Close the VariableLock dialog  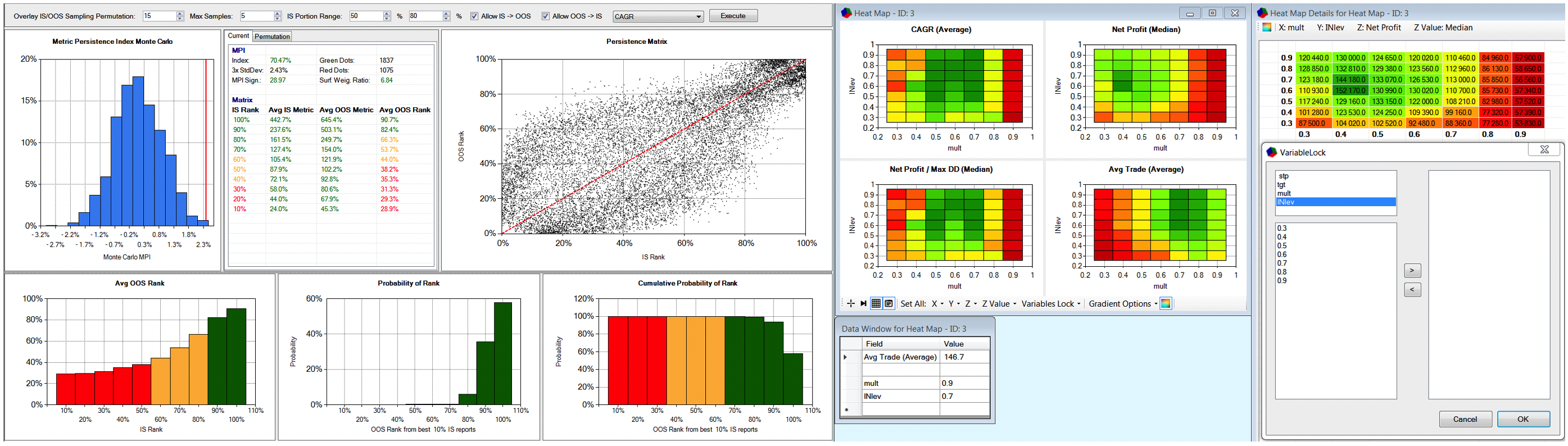pyautogui.click(x=1544, y=149)
